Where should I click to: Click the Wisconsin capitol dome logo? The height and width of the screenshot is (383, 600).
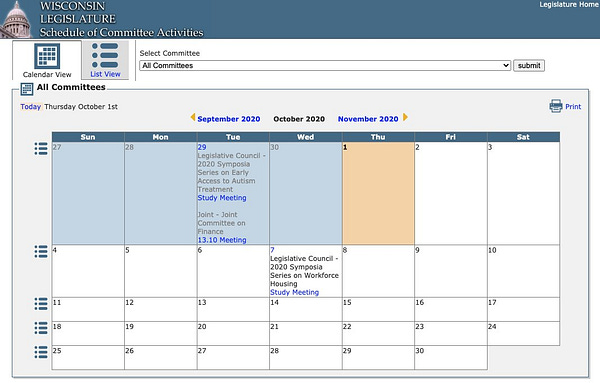[16, 19]
